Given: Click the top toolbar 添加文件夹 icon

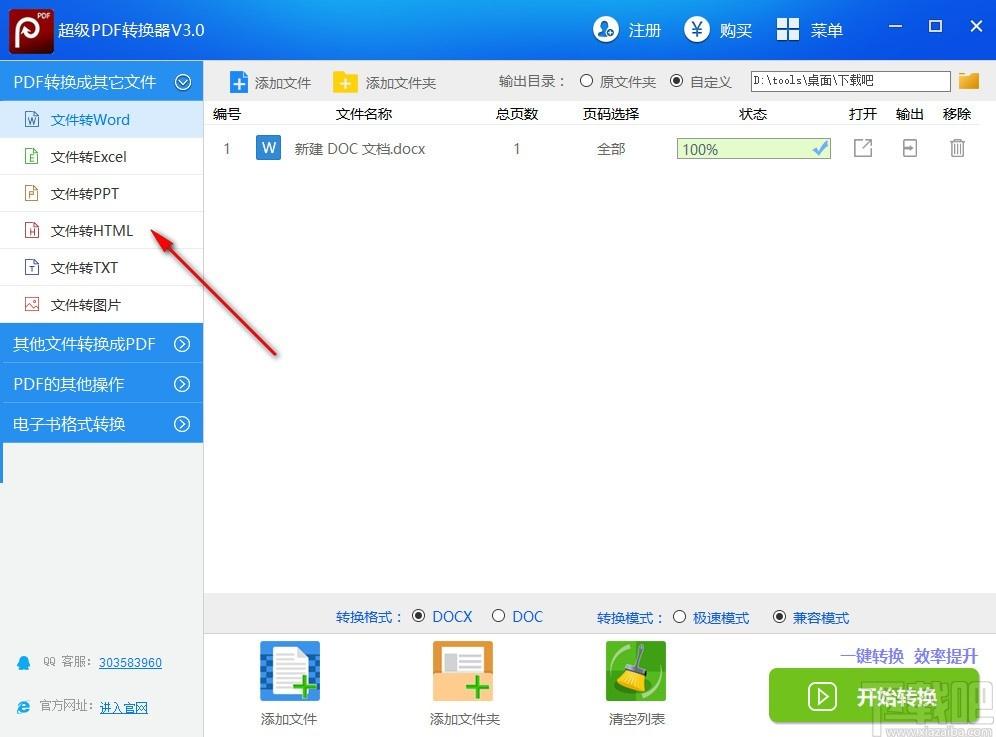Looking at the screenshot, I should click(346, 83).
